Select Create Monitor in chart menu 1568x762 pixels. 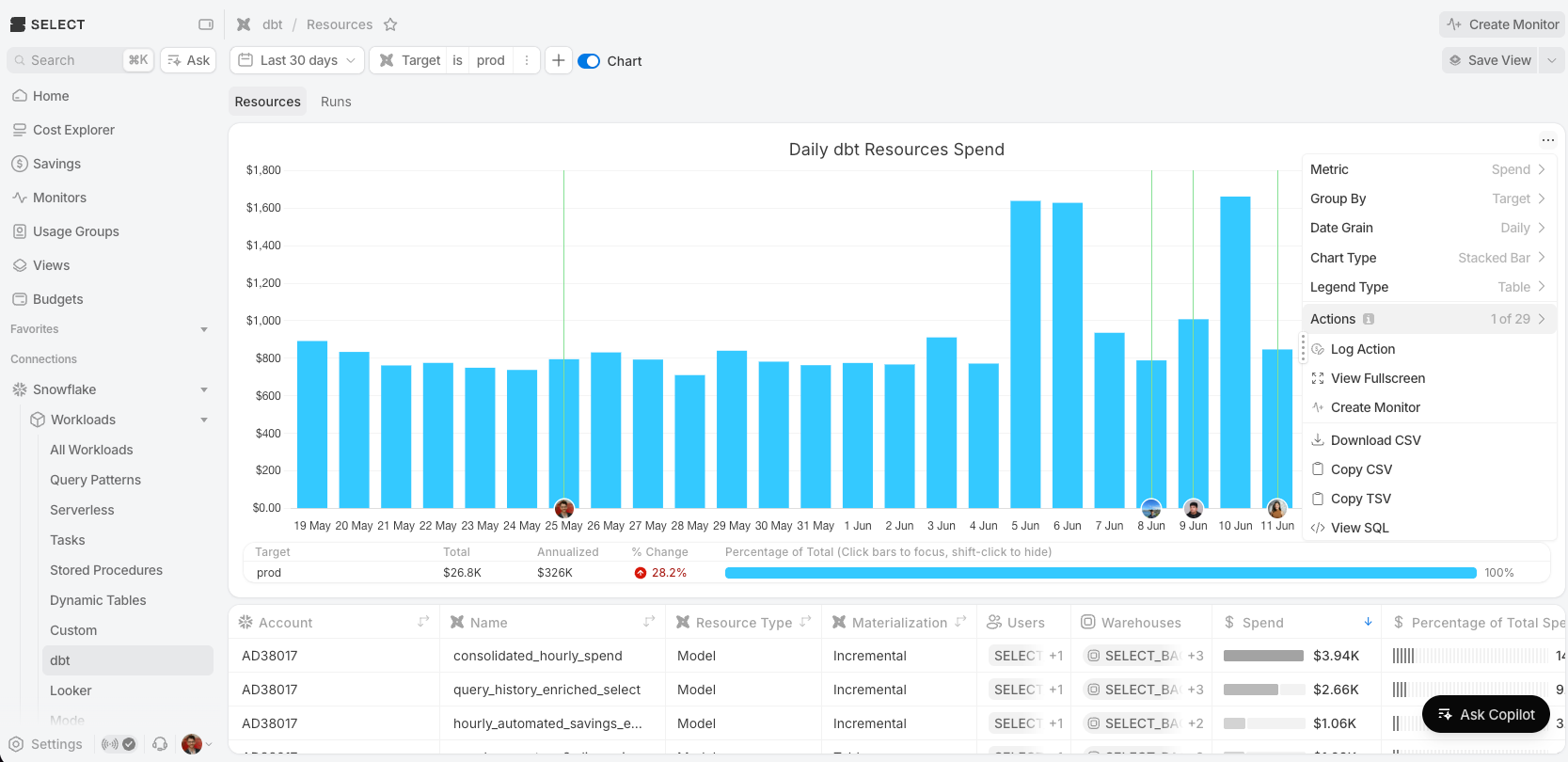pyautogui.click(x=1428, y=407)
